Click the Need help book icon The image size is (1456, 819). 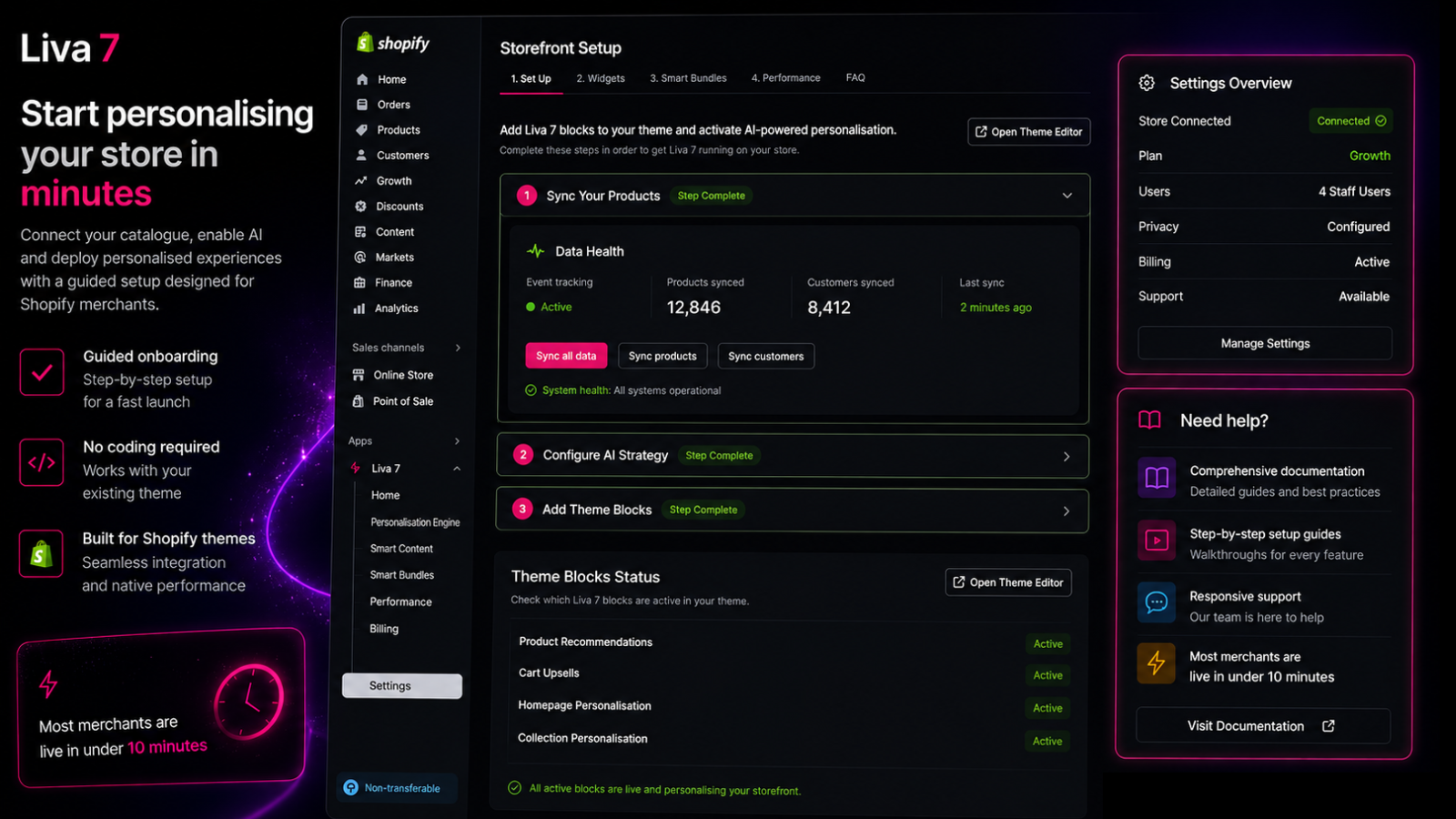[x=1150, y=420]
